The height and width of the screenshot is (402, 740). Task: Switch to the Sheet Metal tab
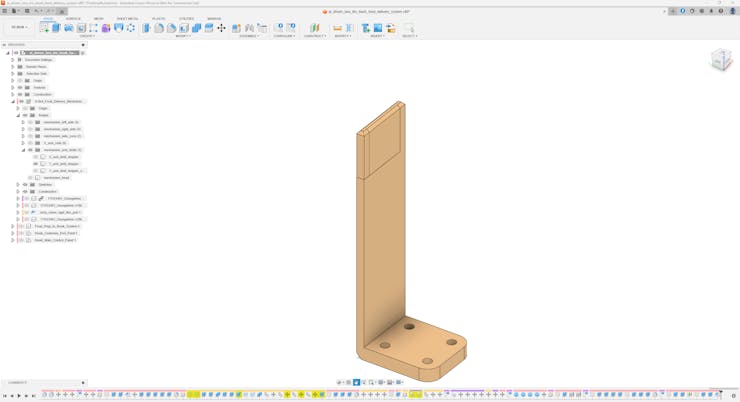pos(127,18)
